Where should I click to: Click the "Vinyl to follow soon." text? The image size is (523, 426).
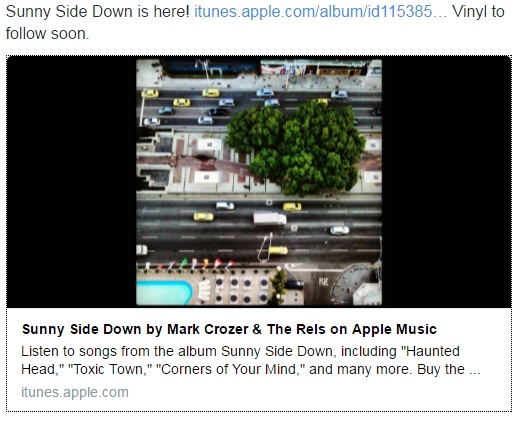255,23
